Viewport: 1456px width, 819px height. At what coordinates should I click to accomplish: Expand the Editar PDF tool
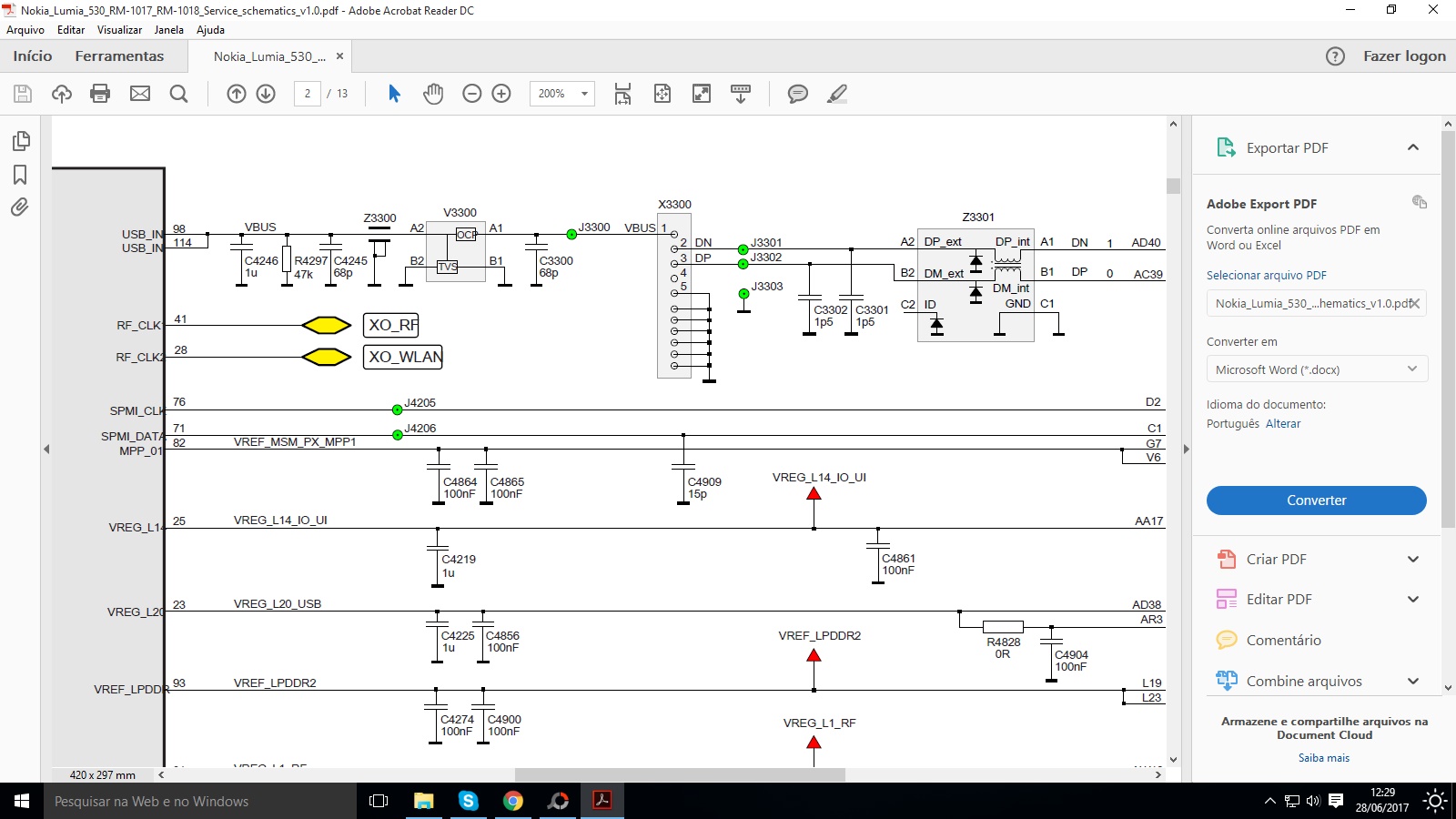[x=1413, y=600]
